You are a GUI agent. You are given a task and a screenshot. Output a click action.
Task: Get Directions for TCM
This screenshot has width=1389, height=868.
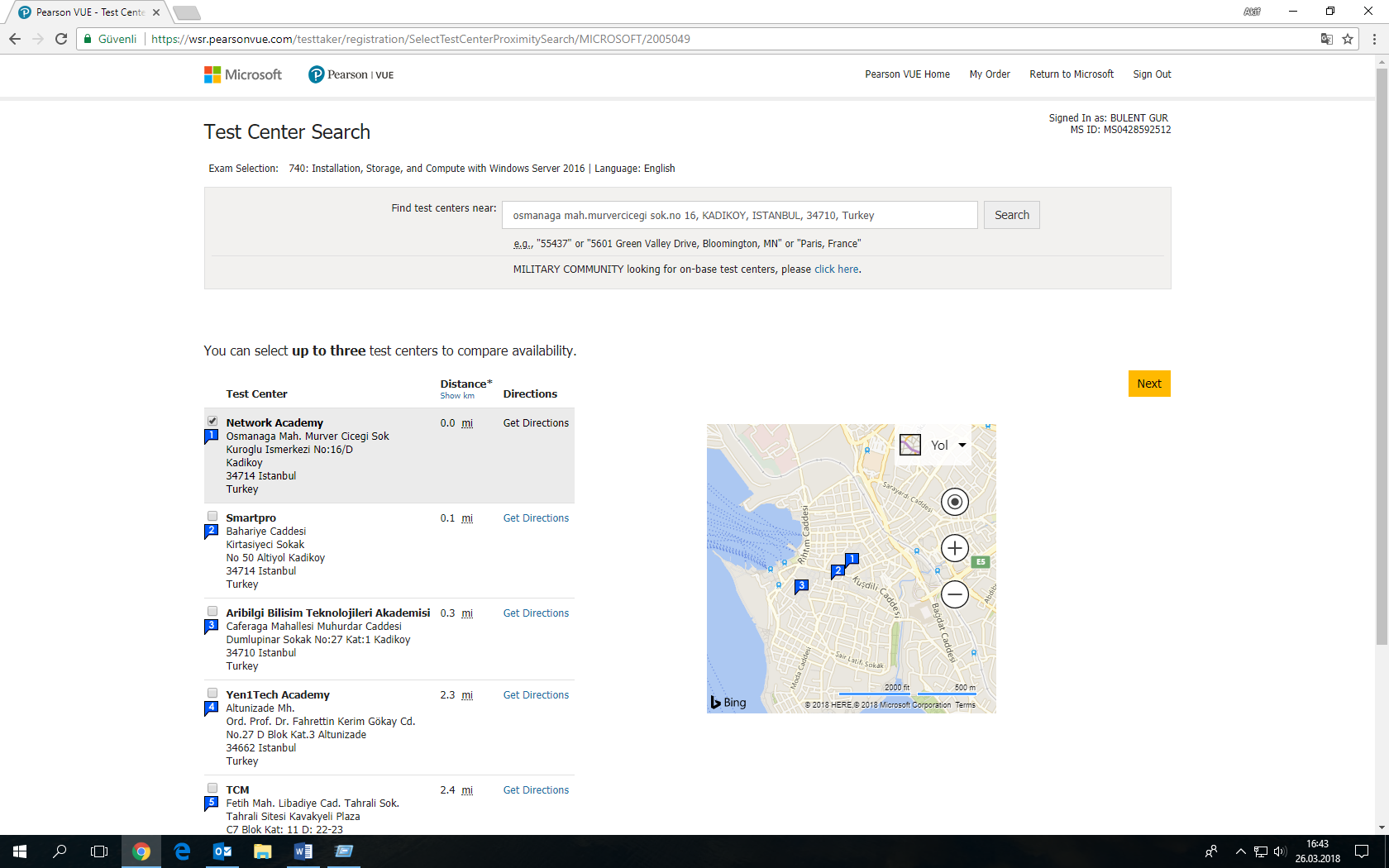536,790
